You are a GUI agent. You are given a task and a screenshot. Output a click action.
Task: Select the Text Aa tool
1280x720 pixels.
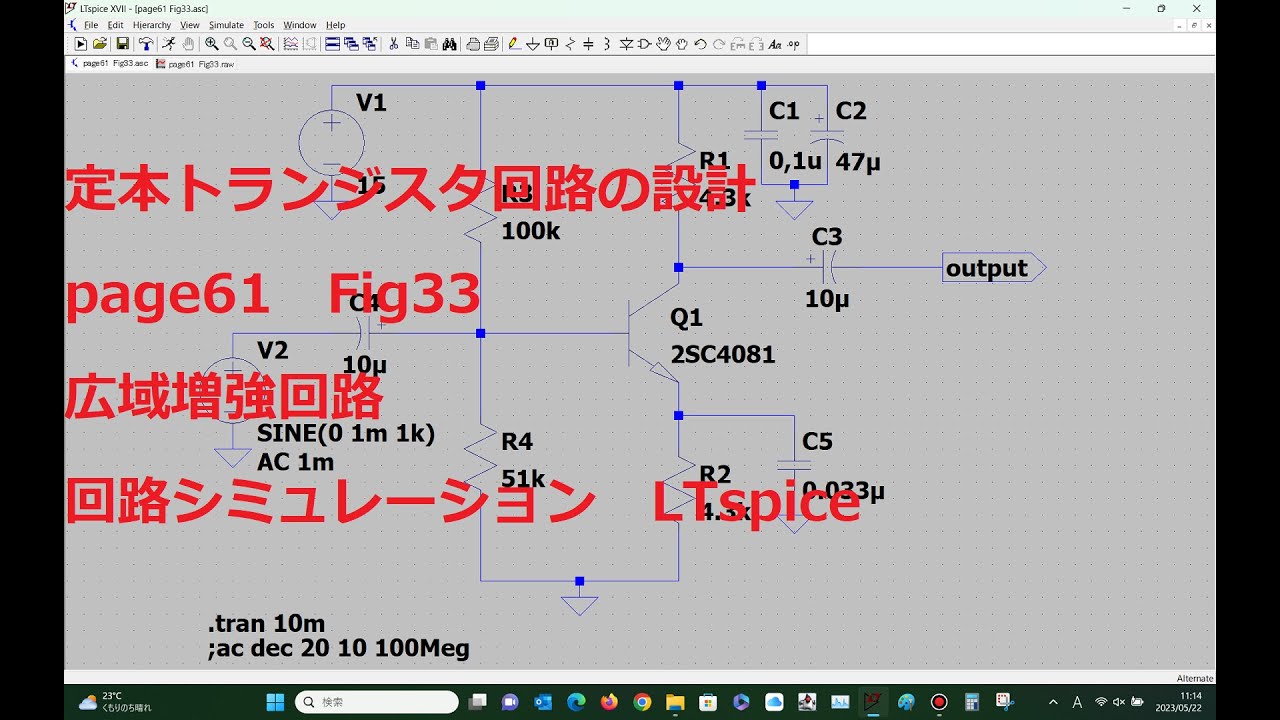[x=775, y=44]
